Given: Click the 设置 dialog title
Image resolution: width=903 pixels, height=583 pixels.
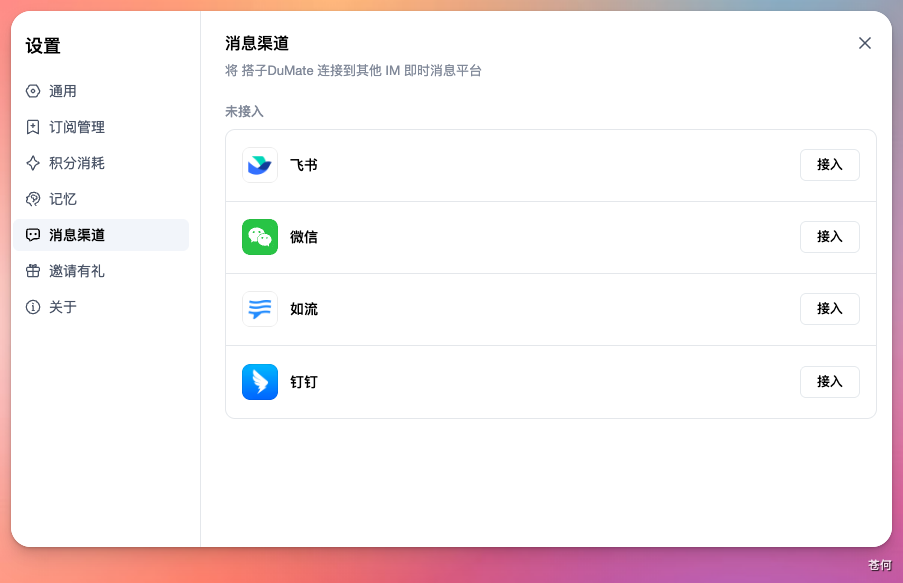Looking at the screenshot, I should pos(43,46).
